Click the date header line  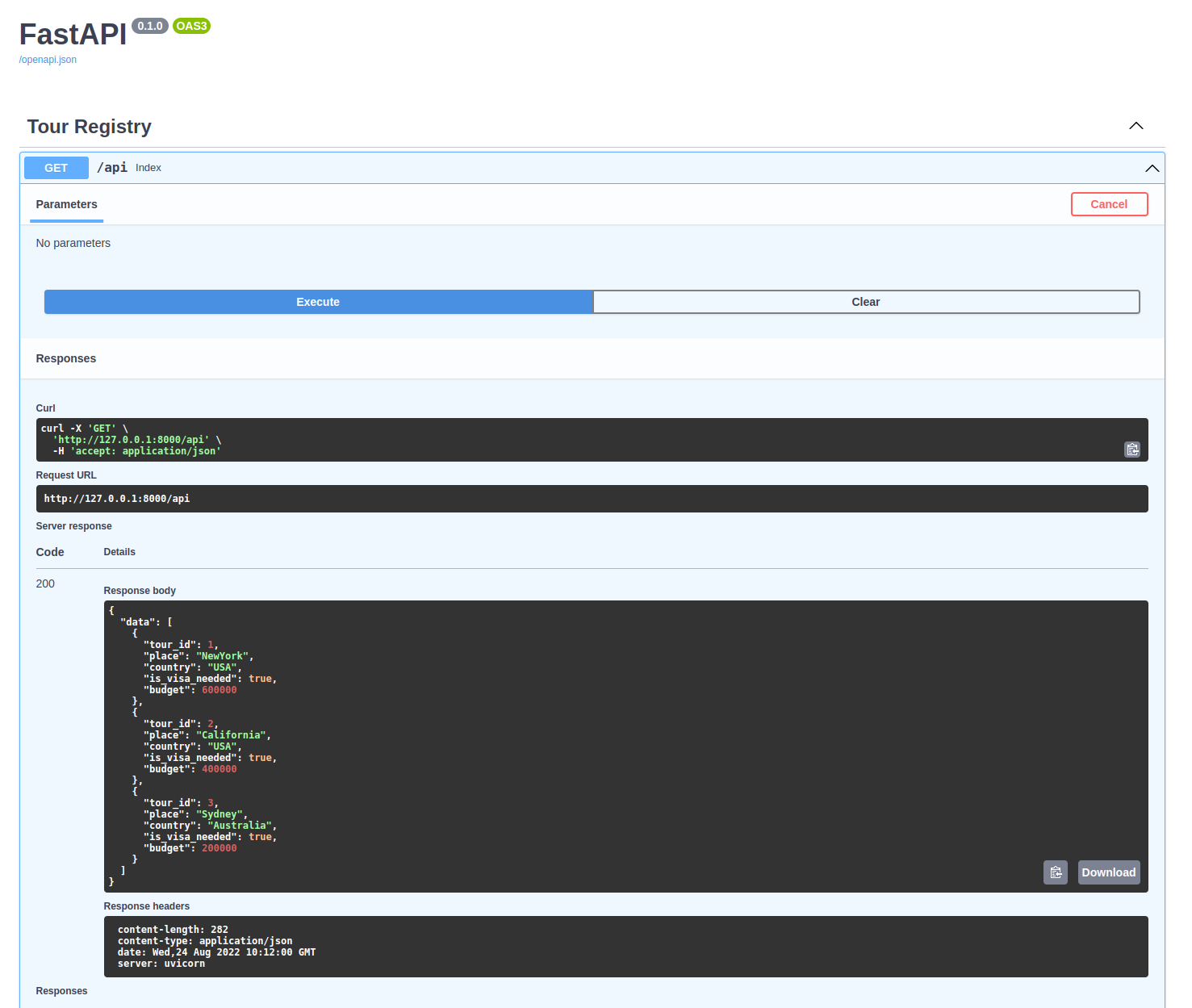[216, 952]
